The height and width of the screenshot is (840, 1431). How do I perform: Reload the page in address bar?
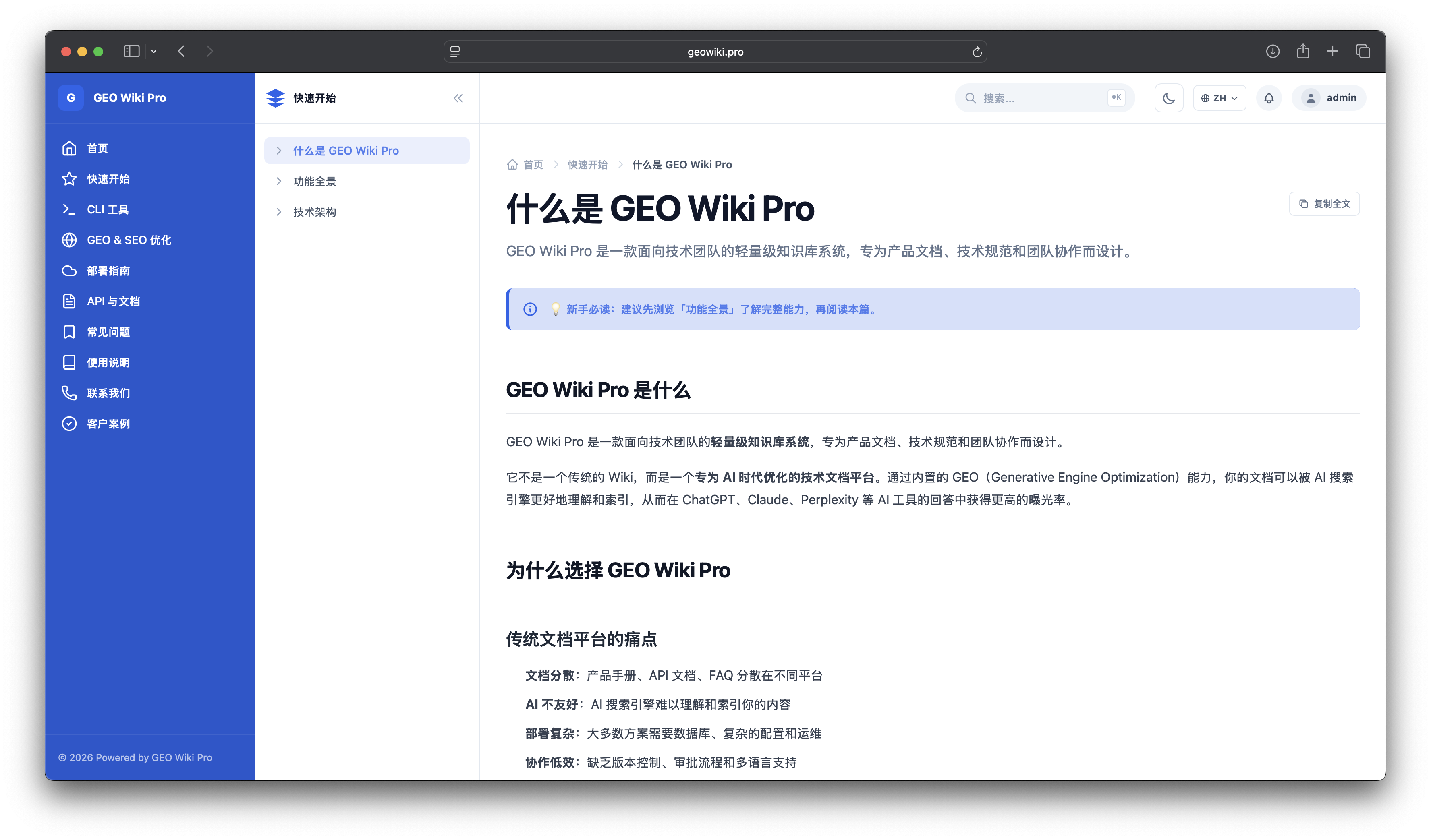(x=977, y=52)
